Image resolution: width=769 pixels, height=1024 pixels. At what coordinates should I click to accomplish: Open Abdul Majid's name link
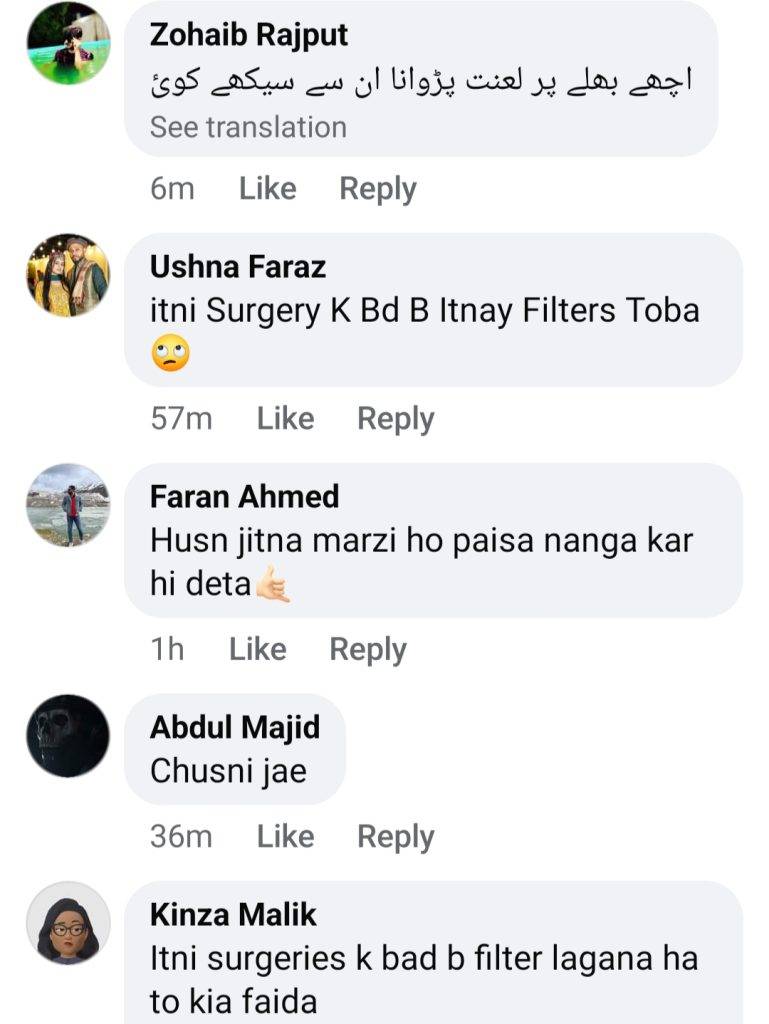coord(235,728)
